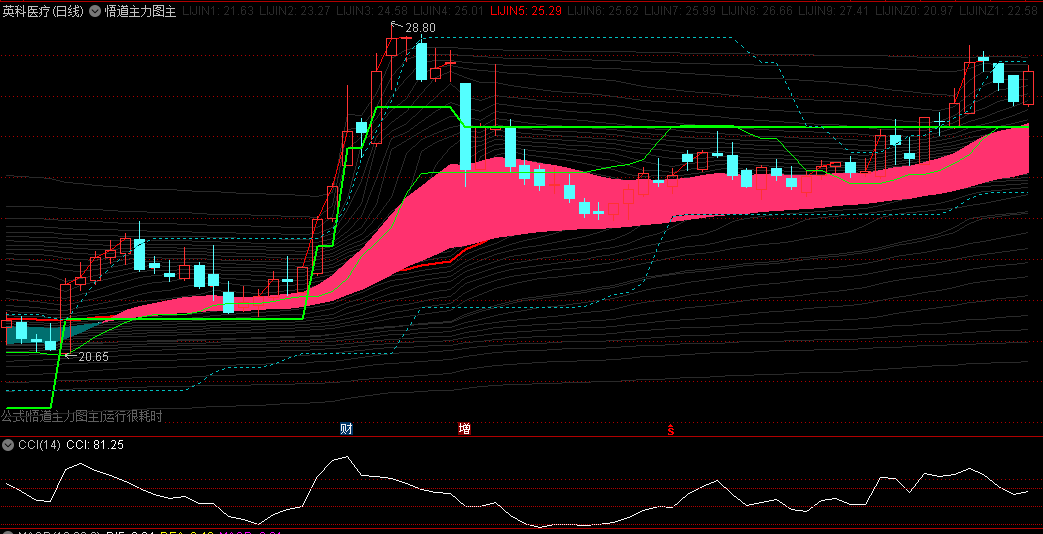Image resolution: width=1043 pixels, height=534 pixels.
Task: Click the 20.65 low price label
Action: pyautogui.click(x=93, y=356)
